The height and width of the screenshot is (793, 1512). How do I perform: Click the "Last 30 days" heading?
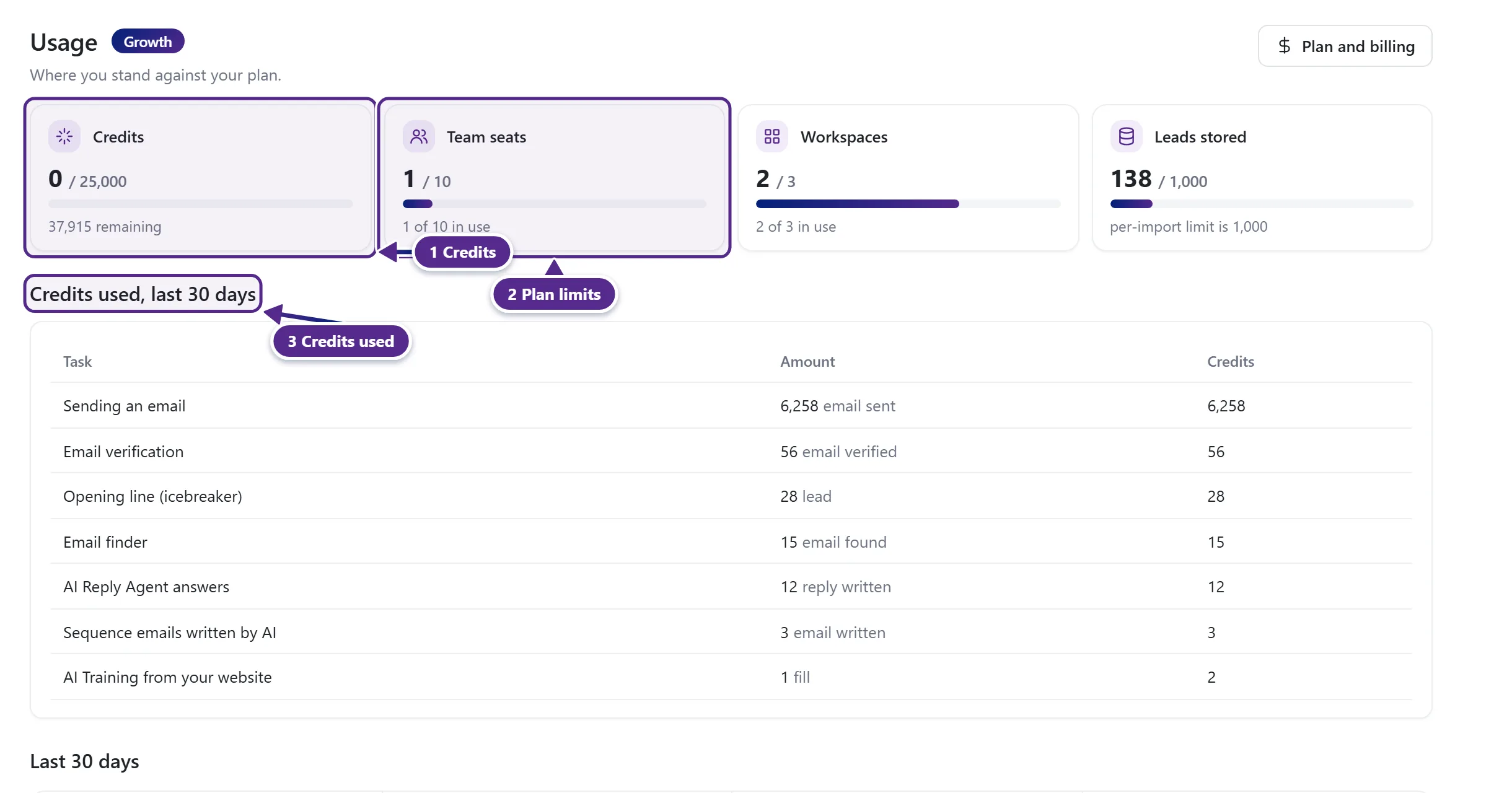pos(84,761)
